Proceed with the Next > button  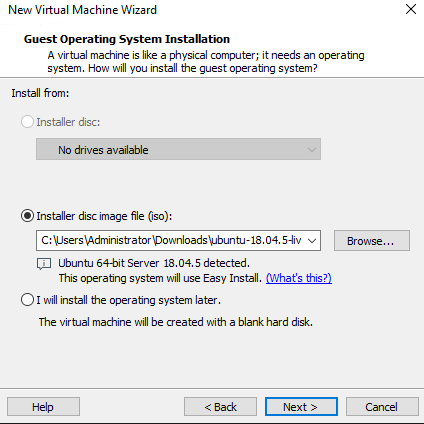pyautogui.click(x=301, y=407)
